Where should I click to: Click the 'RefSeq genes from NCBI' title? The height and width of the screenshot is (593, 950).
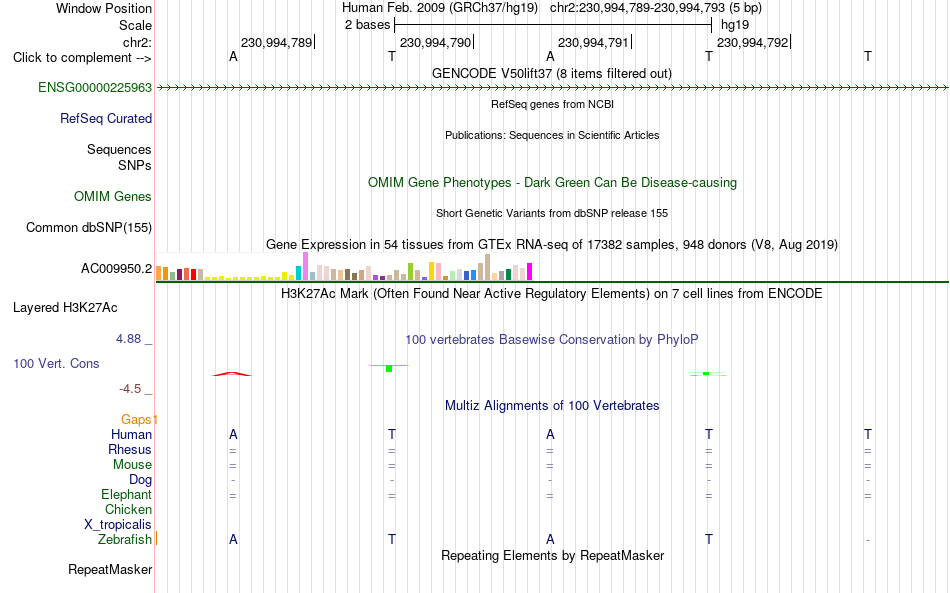click(x=552, y=104)
